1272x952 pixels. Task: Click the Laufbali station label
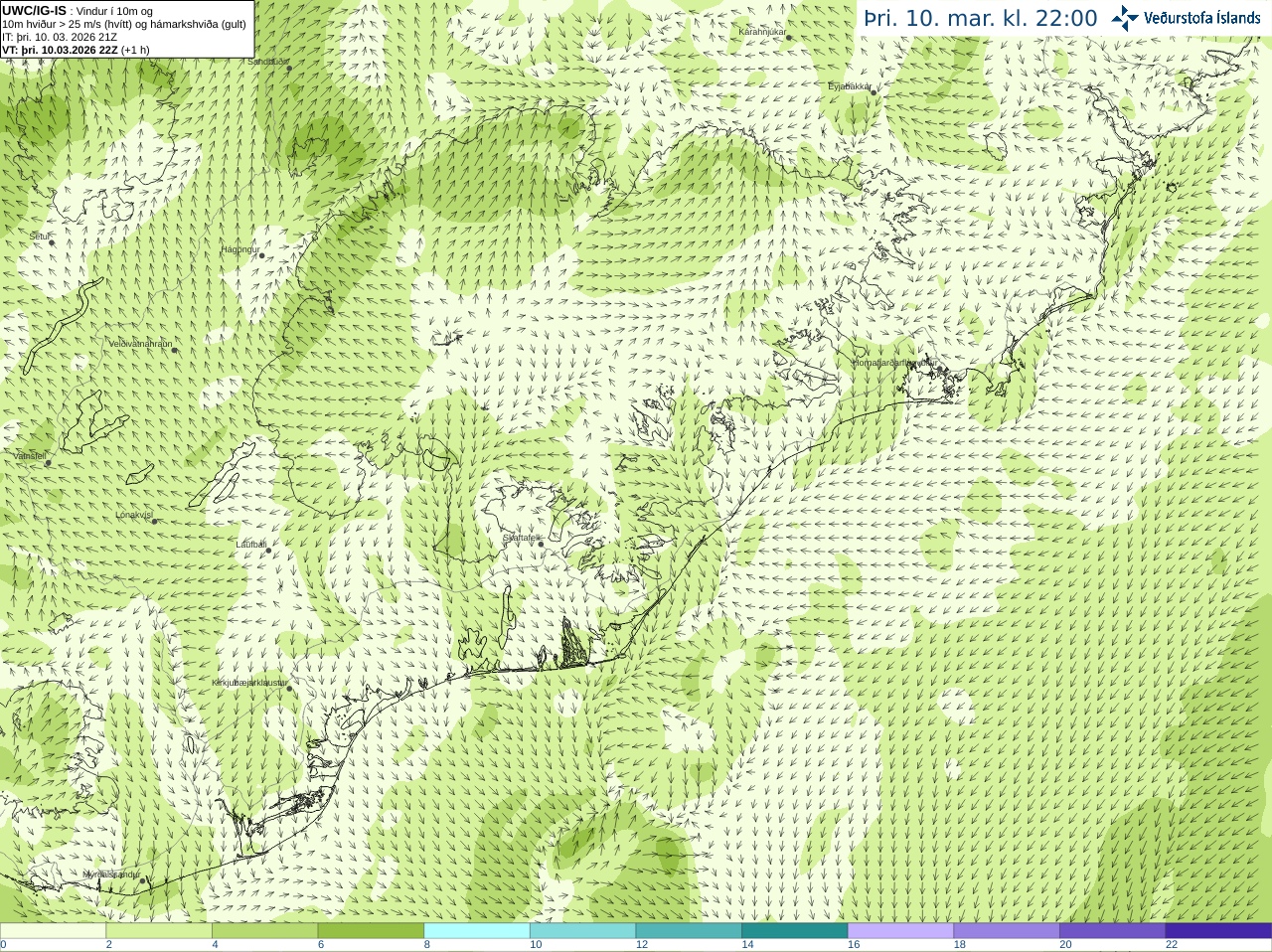pyautogui.click(x=250, y=545)
